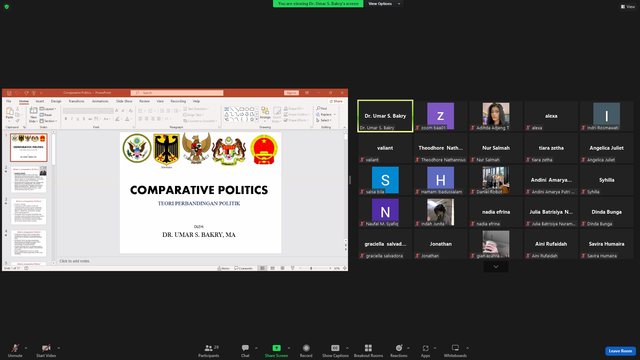Show more participants with down chevron
This screenshot has height=360, width=640.
point(496,267)
